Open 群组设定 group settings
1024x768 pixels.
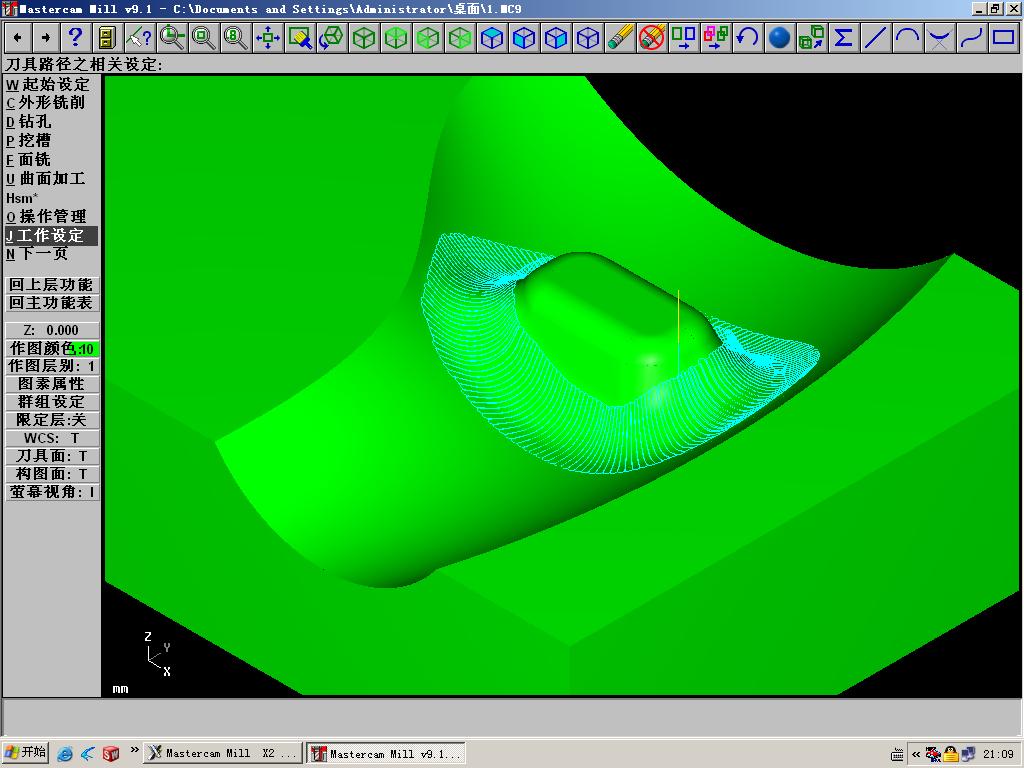[x=52, y=402]
